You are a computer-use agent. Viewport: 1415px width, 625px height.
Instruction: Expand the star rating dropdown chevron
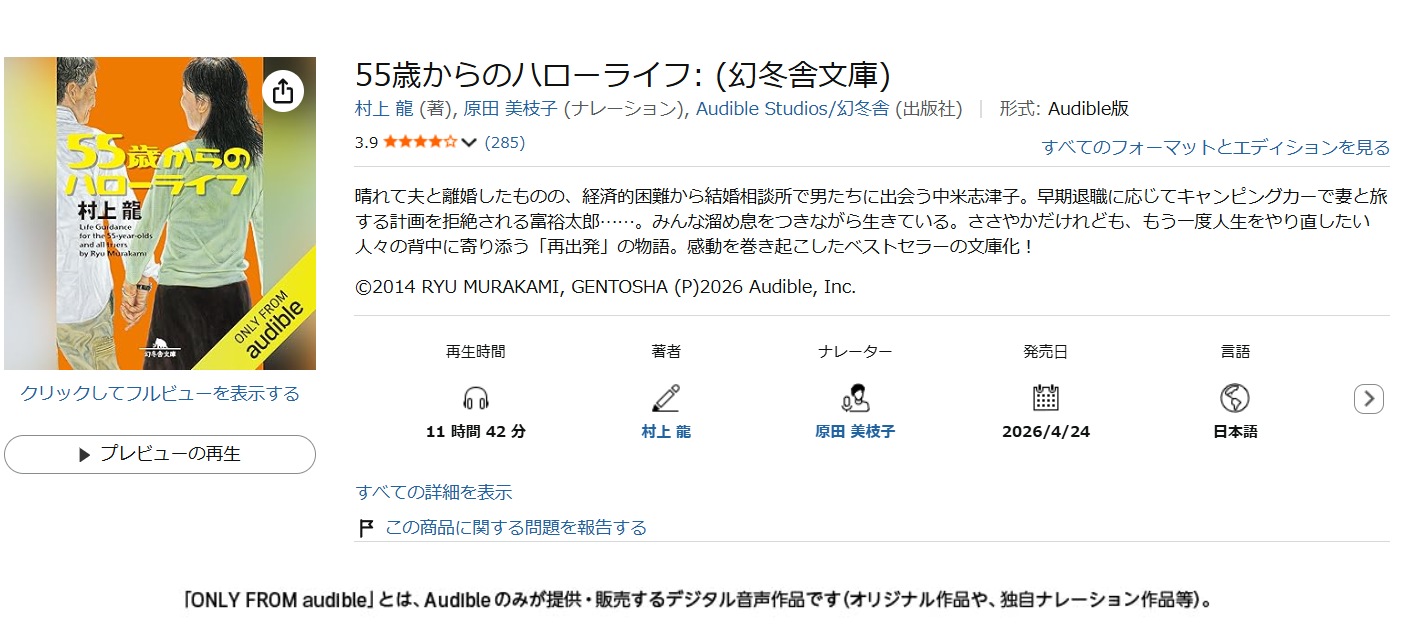(469, 142)
